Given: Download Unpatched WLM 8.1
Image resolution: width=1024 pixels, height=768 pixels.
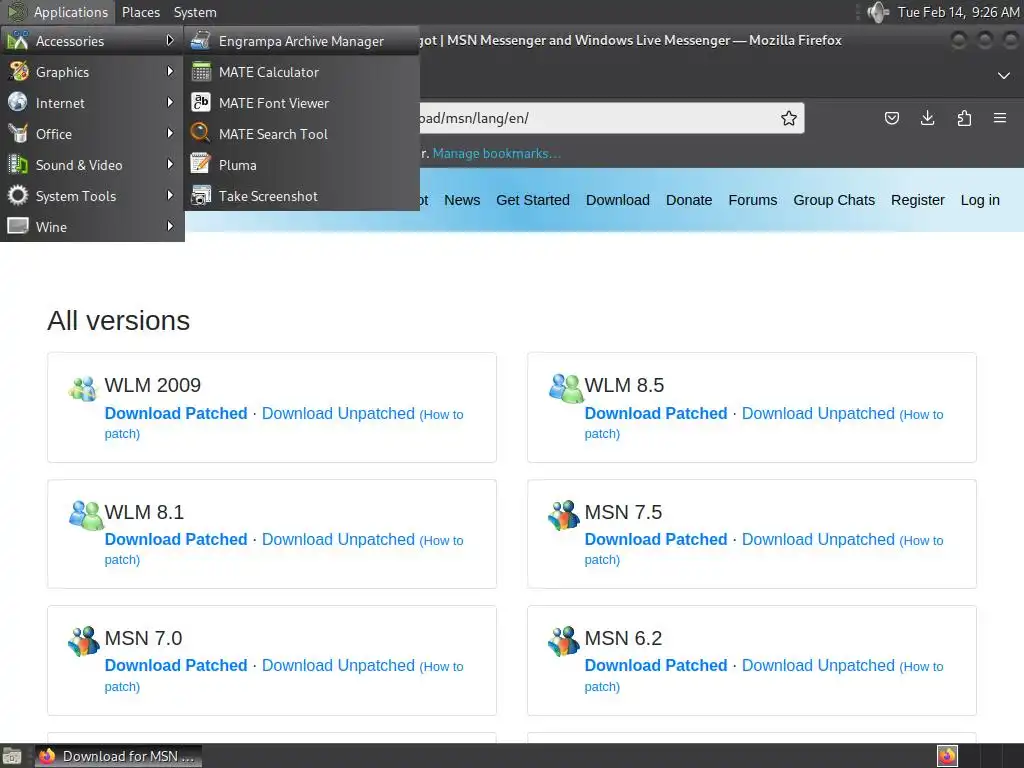Looking at the screenshot, I should coord(338,539).
